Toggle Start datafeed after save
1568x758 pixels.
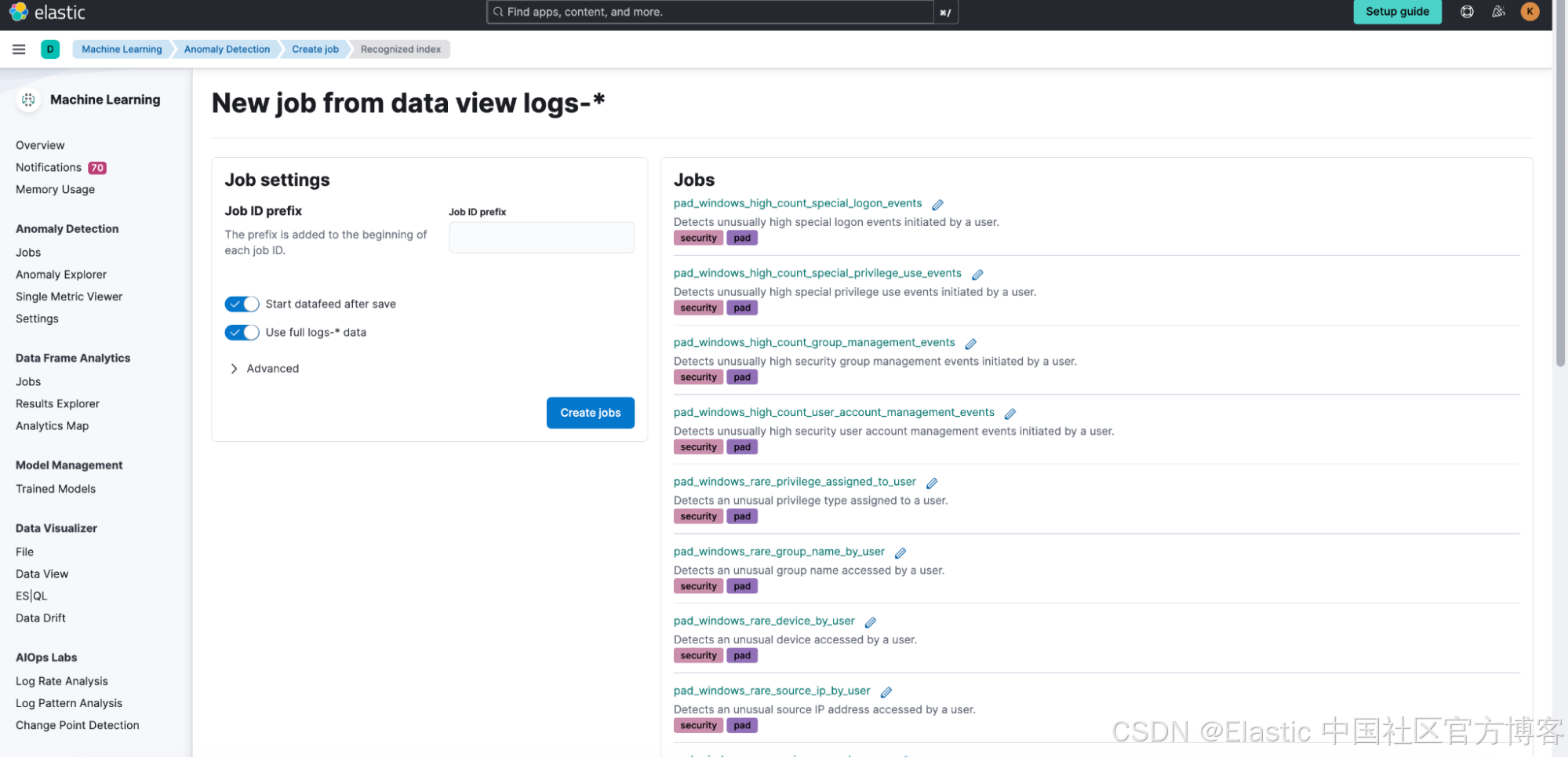242,304
